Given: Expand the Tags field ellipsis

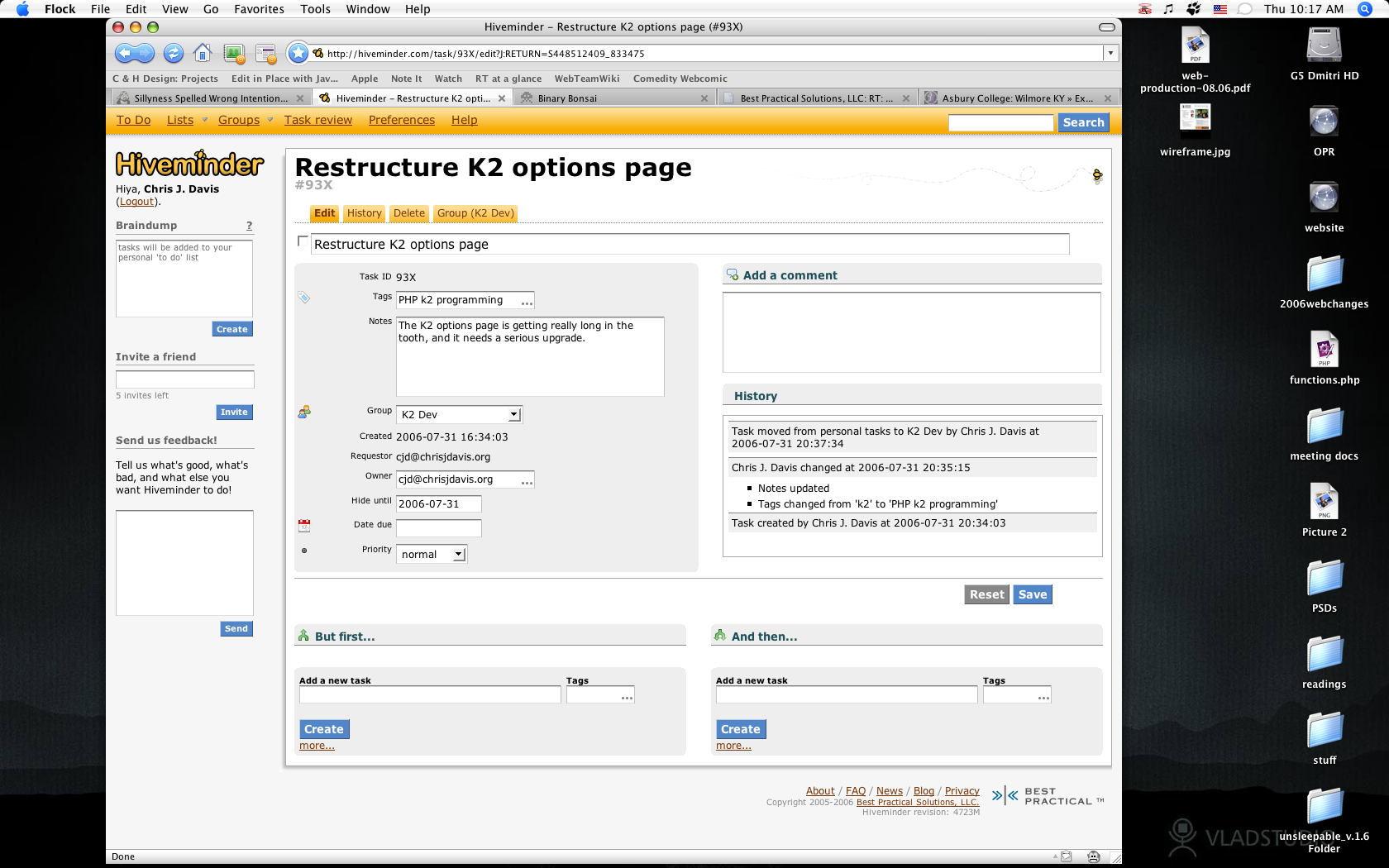Looking at the screenshot, I should 527,303.
